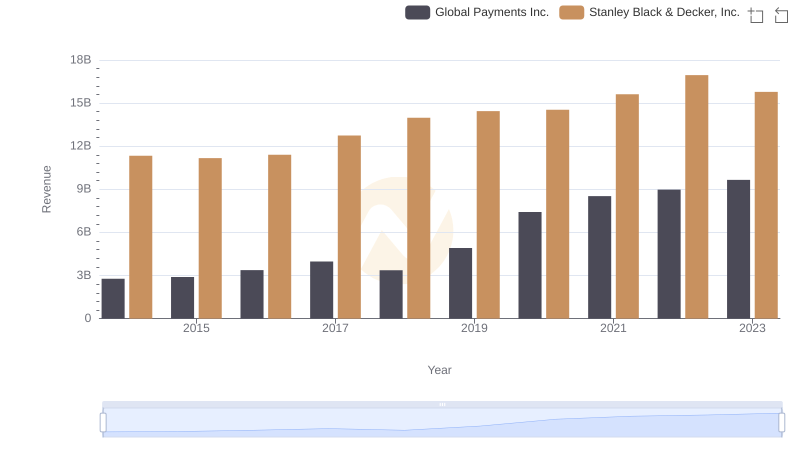
Task: Click the 0 y-axis label
Action: pyautogui.click(x=88, y=318)
